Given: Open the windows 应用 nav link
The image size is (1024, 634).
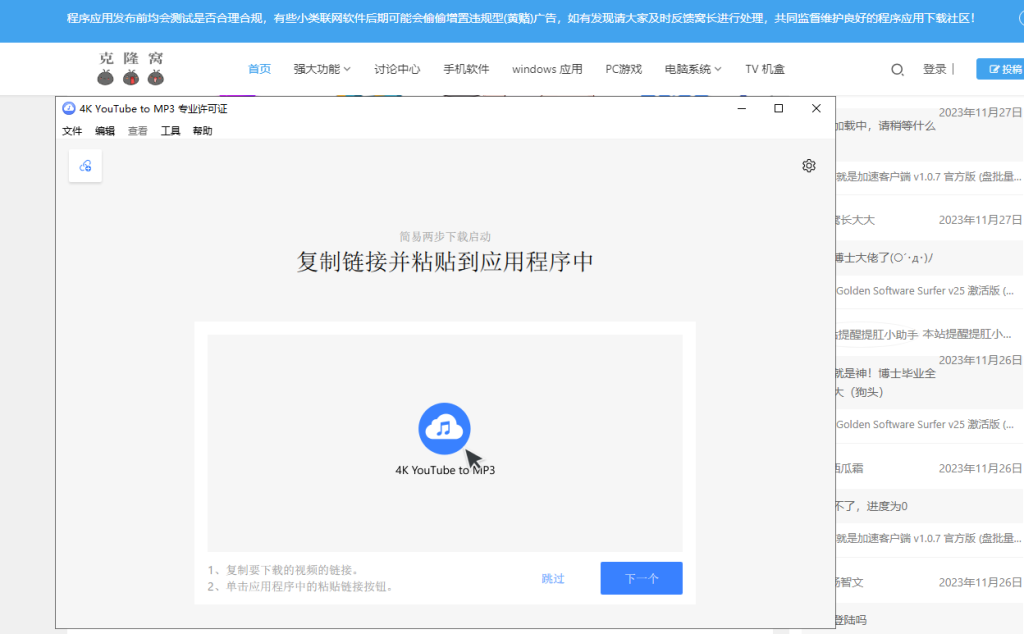Looking at the screenshot, I should (547, 69).
